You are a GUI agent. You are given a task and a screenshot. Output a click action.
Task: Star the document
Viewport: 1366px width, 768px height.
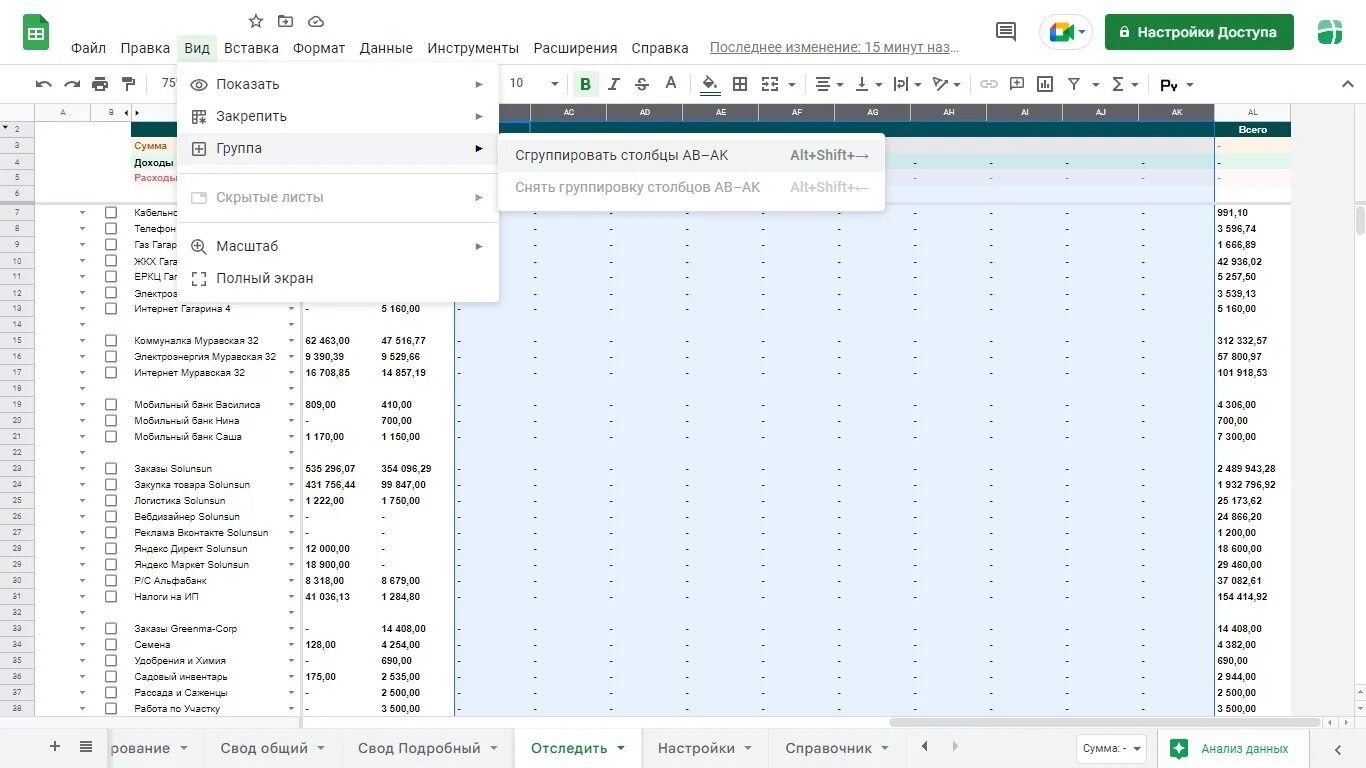click(256, 21)
